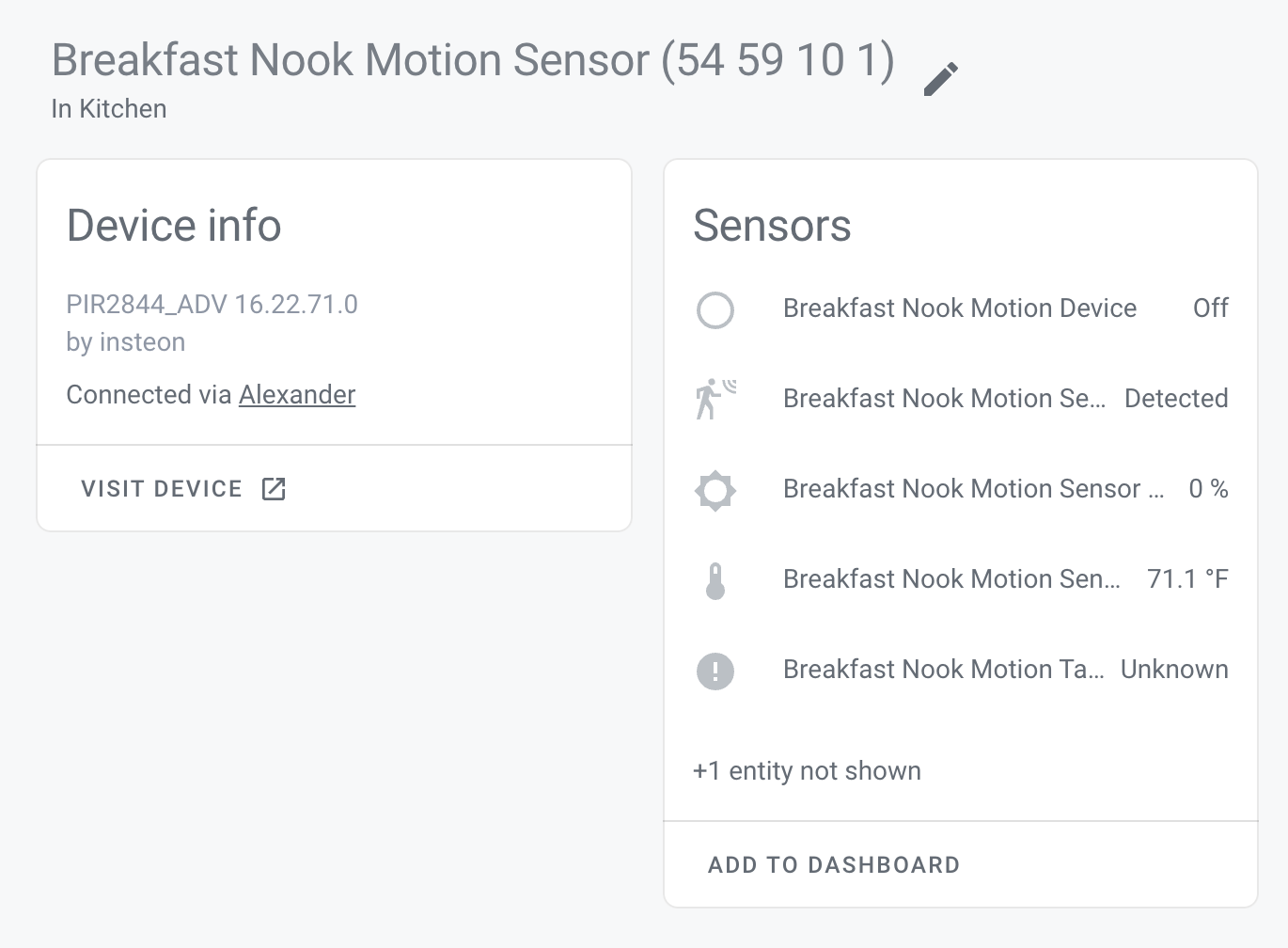
Task: Click the Breakfast Nook Motion Sensor page title
Action: coord(472,61)
